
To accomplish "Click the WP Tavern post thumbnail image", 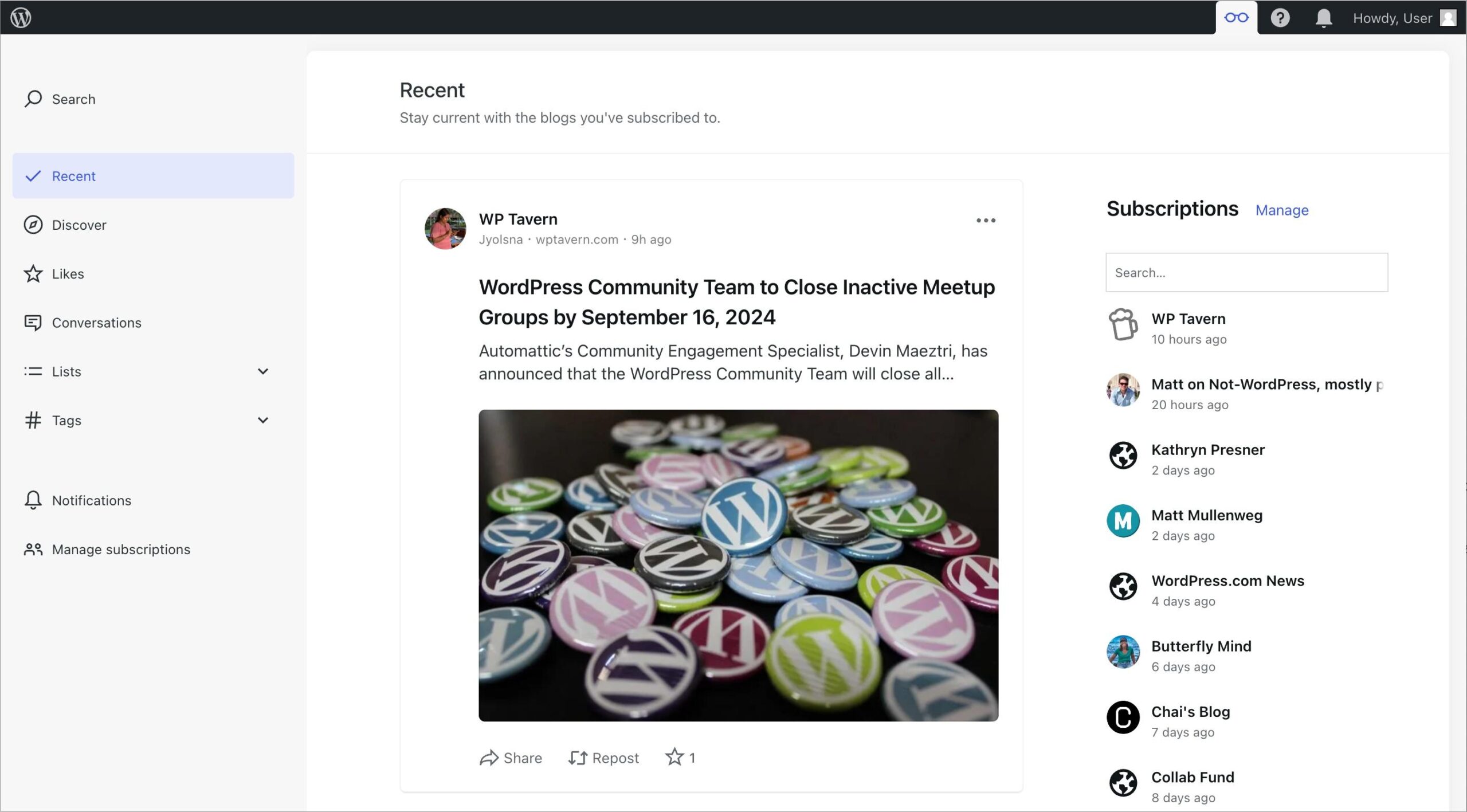I will [x=738, y=566].
